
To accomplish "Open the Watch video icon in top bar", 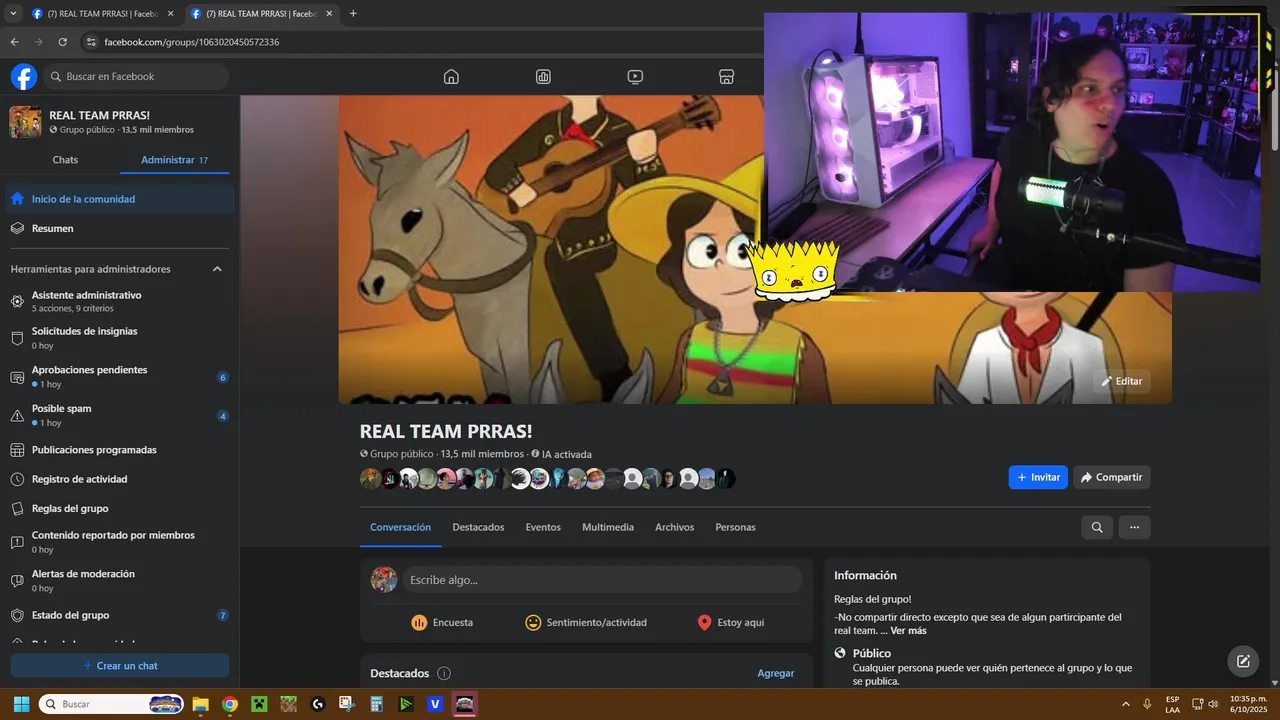I will (635, 77).
